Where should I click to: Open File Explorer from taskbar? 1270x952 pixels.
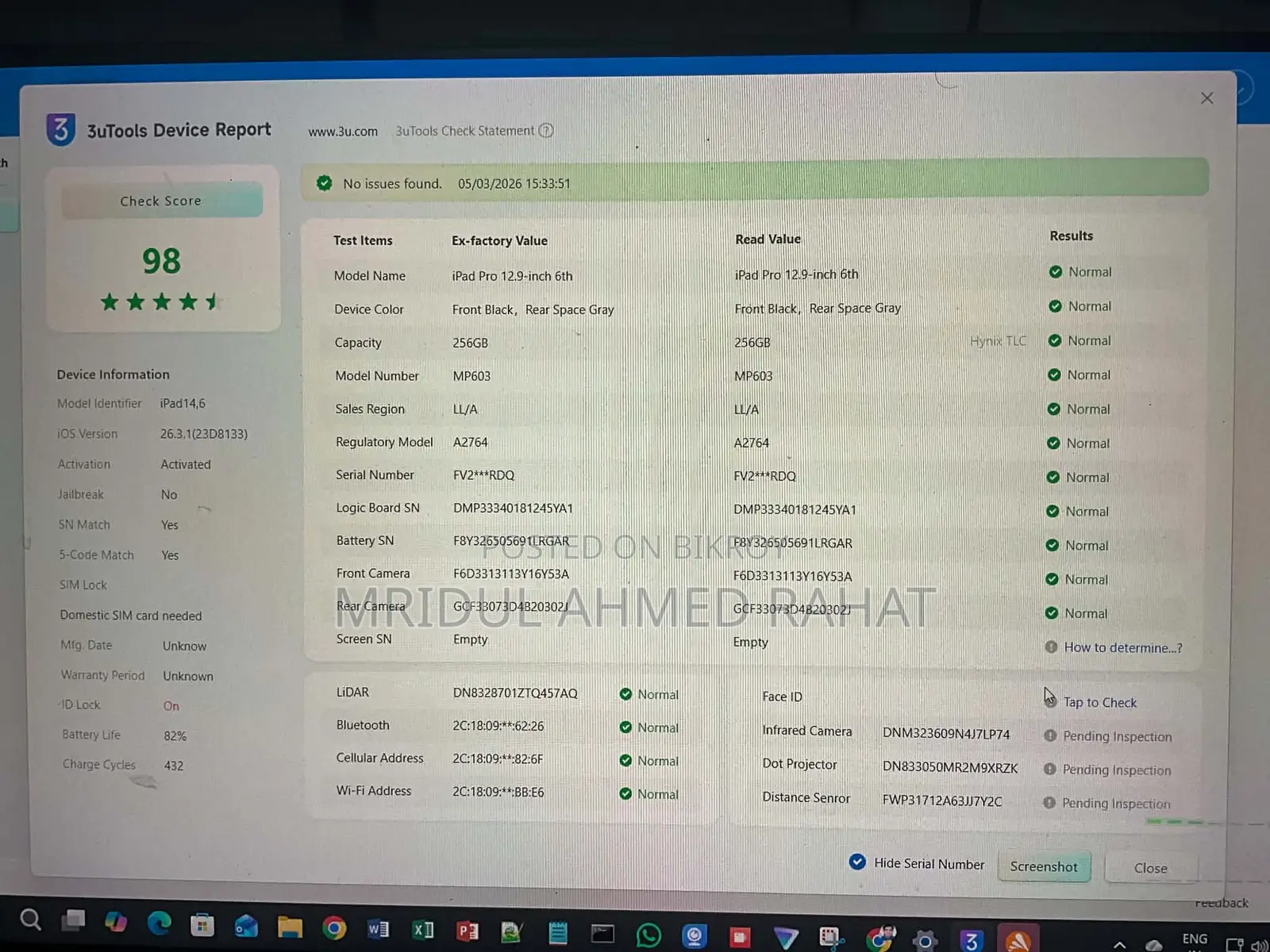pos(290,927)
